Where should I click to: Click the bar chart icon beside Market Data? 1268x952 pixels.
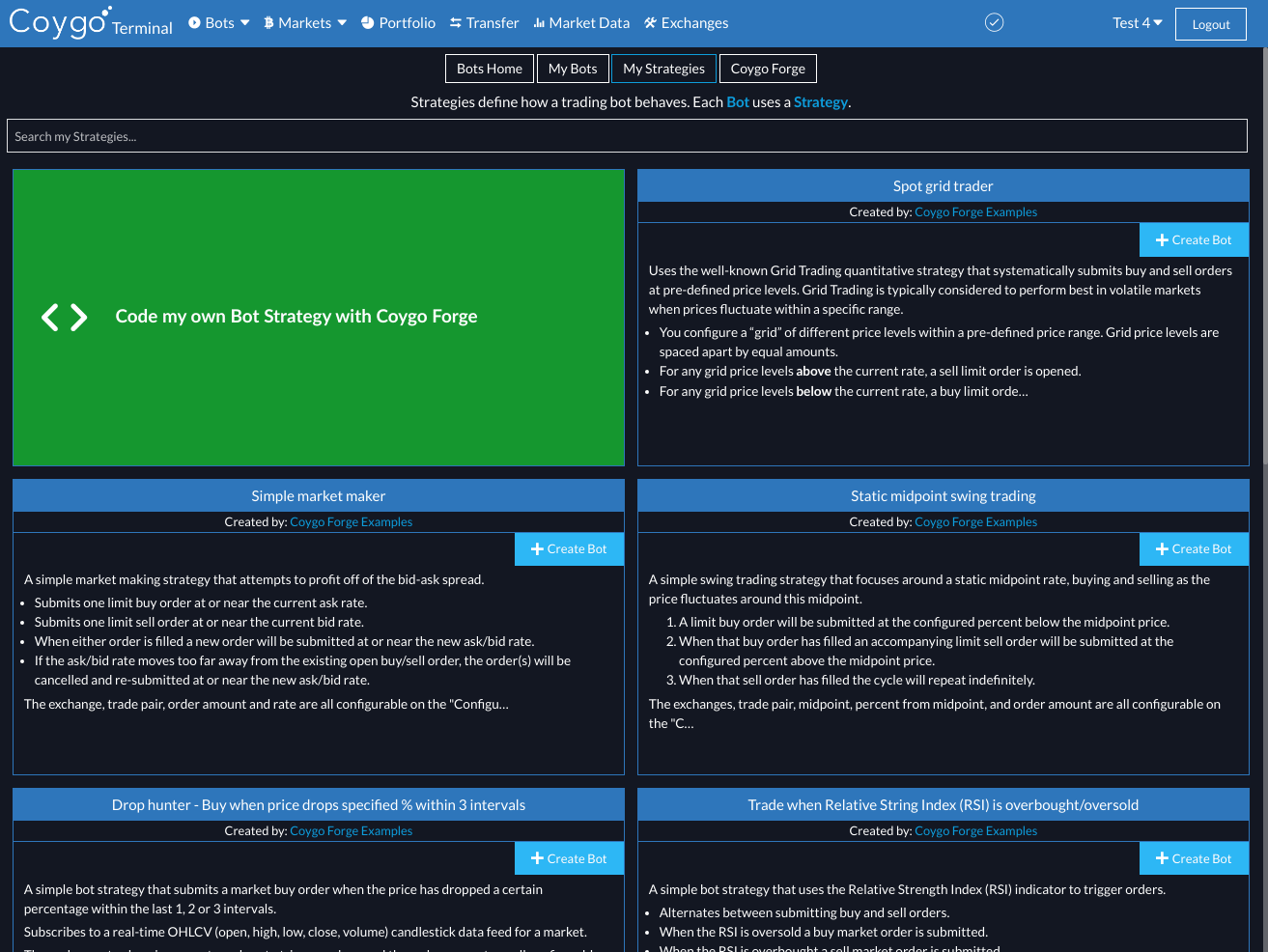click(539, 22)
